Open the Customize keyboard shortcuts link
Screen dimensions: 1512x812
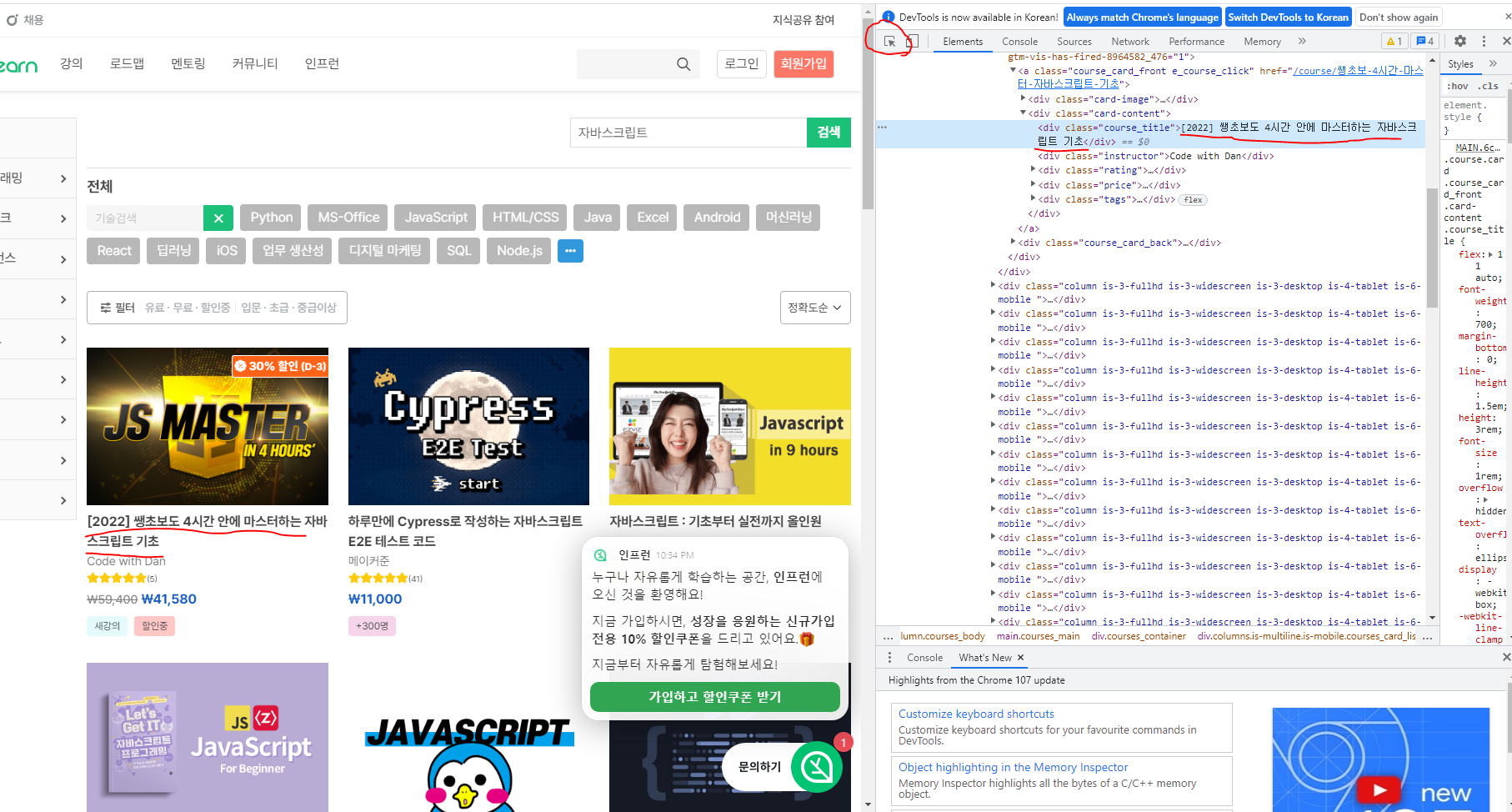976,714
